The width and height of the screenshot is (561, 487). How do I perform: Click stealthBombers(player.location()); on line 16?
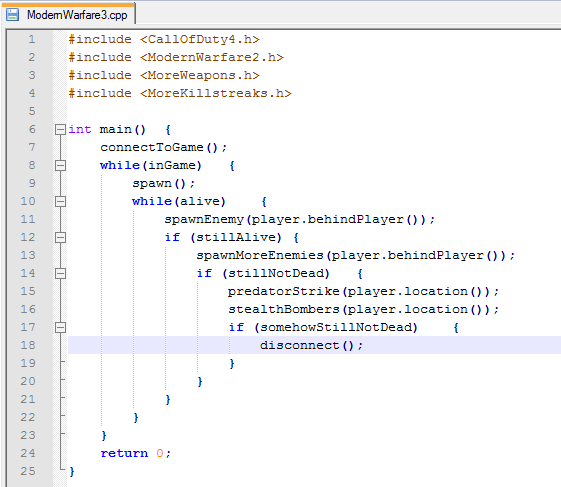click(364, 310)
